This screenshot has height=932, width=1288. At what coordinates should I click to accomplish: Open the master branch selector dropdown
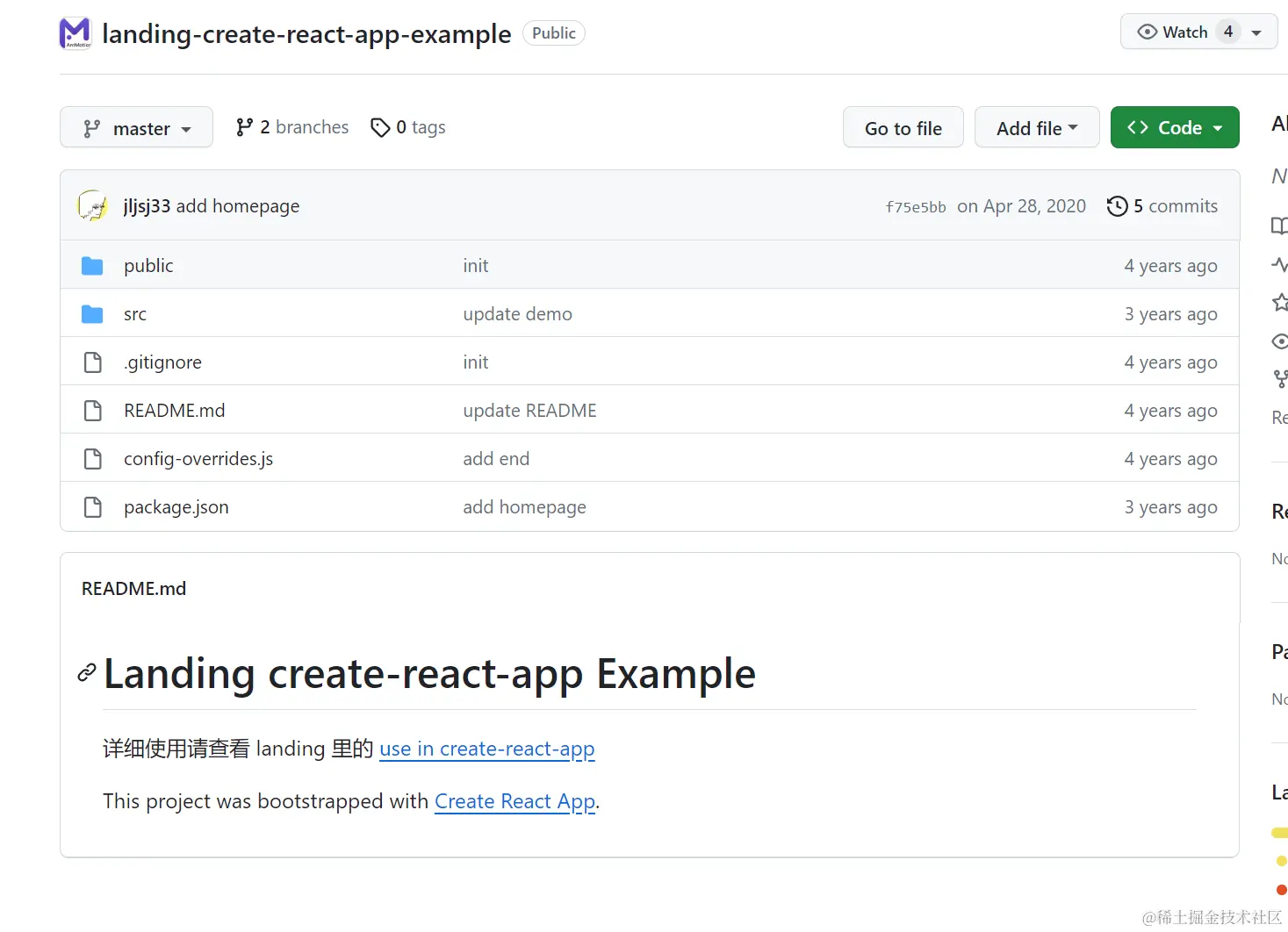click(x=136, y=128)
